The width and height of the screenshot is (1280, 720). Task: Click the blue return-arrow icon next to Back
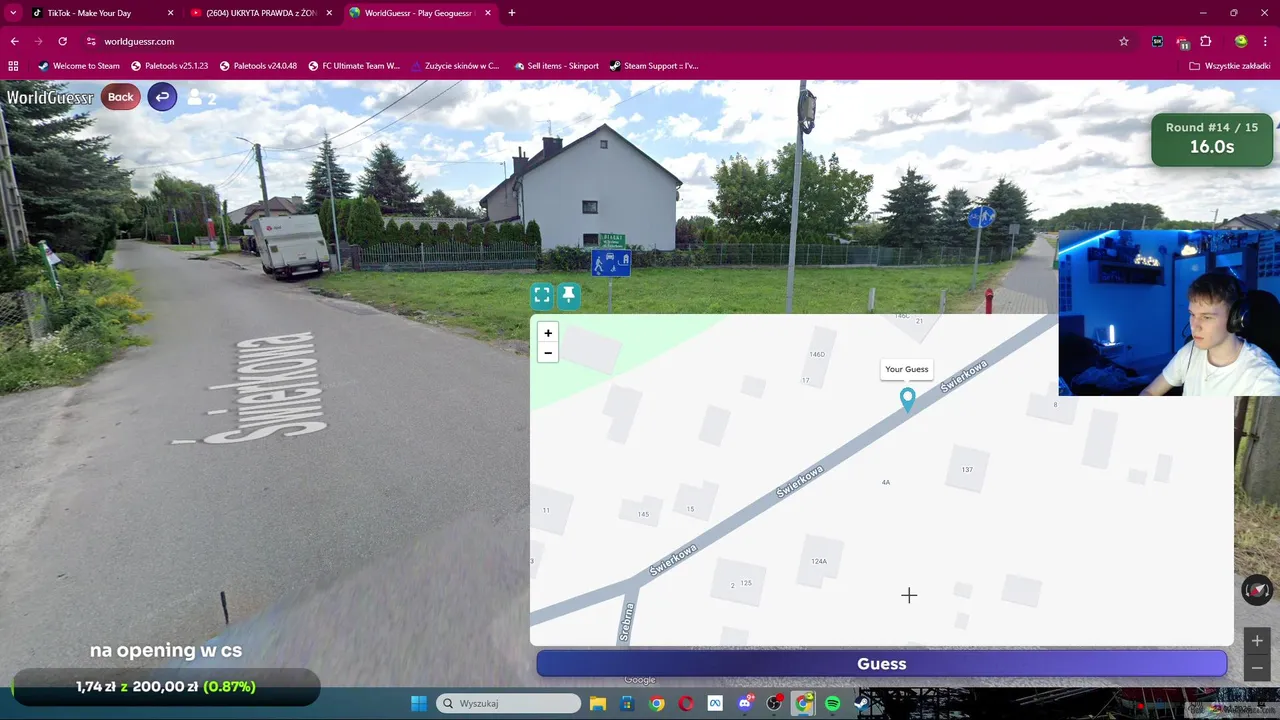162,97
